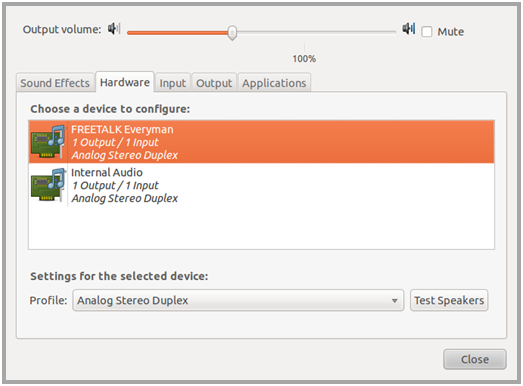Click the Output volume label
Image resolution: width=523 pixels, height=386 pixels.
(62, 29)
